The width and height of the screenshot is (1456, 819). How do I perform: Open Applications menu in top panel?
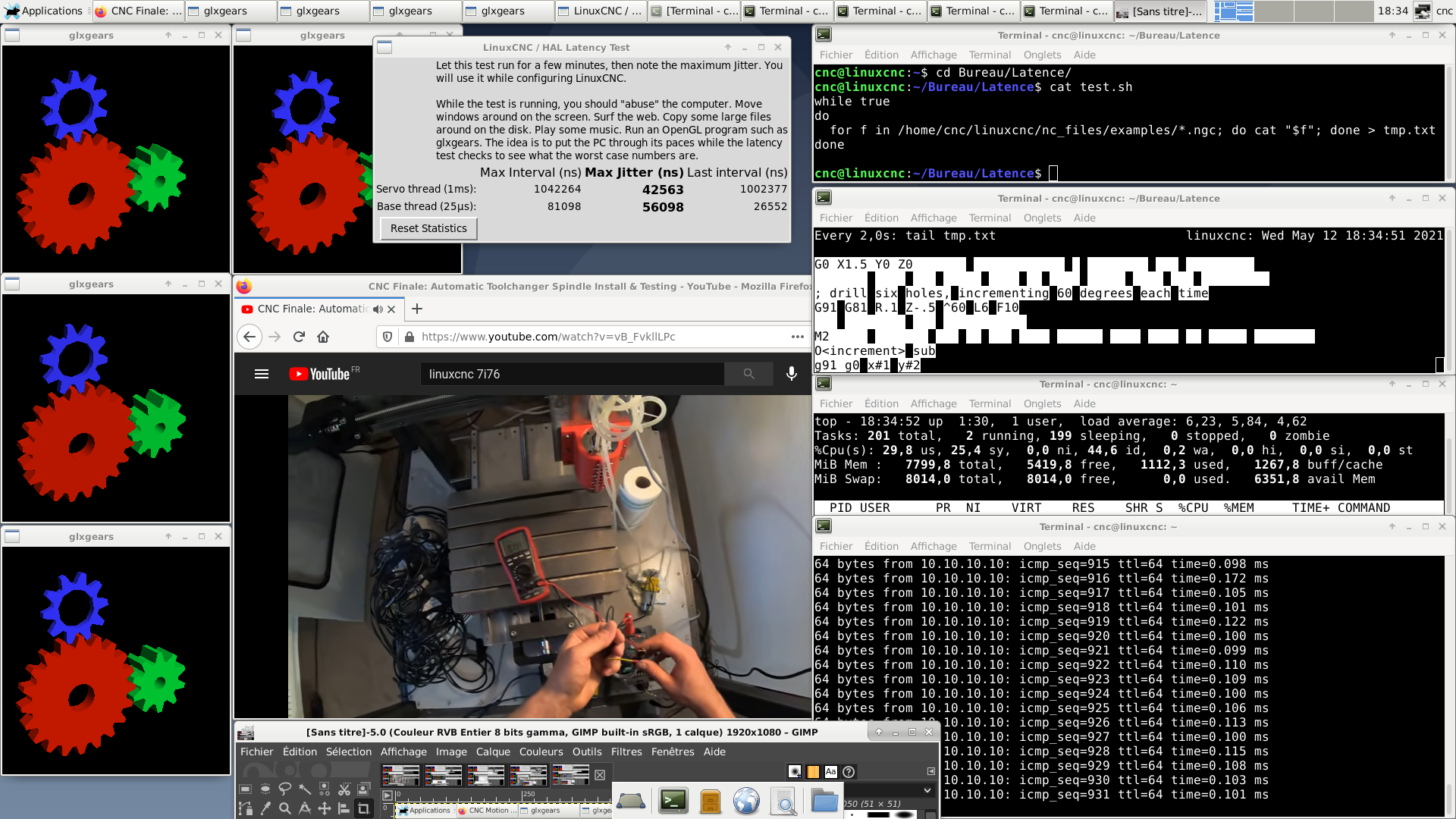(x=44, y=11)
